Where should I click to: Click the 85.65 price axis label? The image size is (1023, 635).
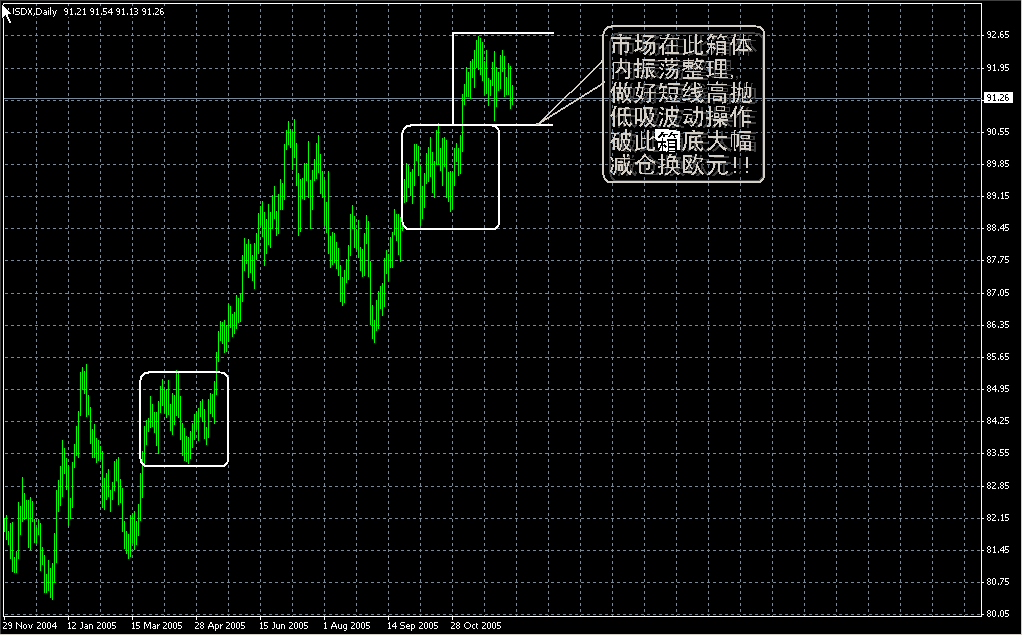pos(998,356)
